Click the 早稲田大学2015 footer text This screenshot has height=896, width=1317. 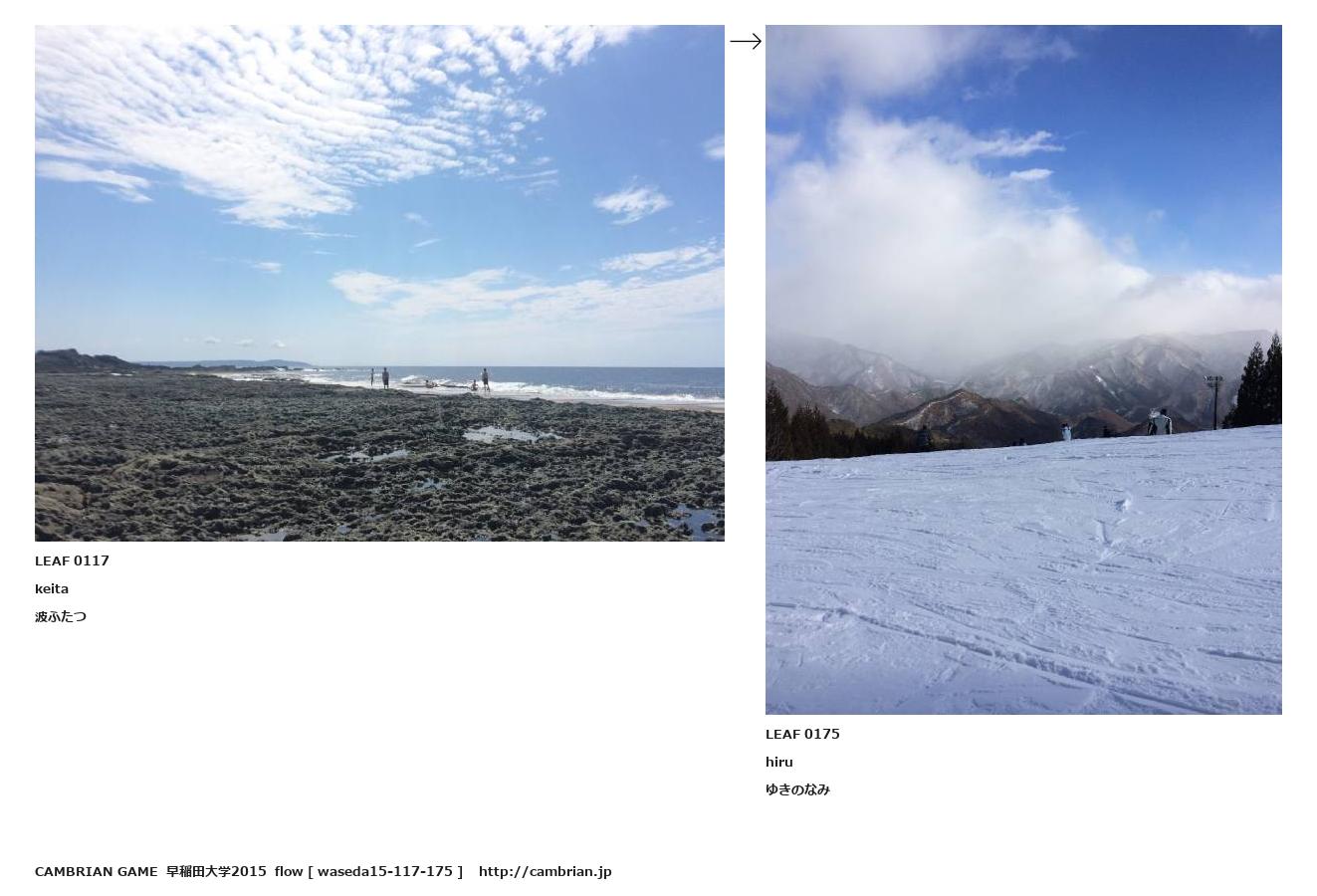point(216,871)
